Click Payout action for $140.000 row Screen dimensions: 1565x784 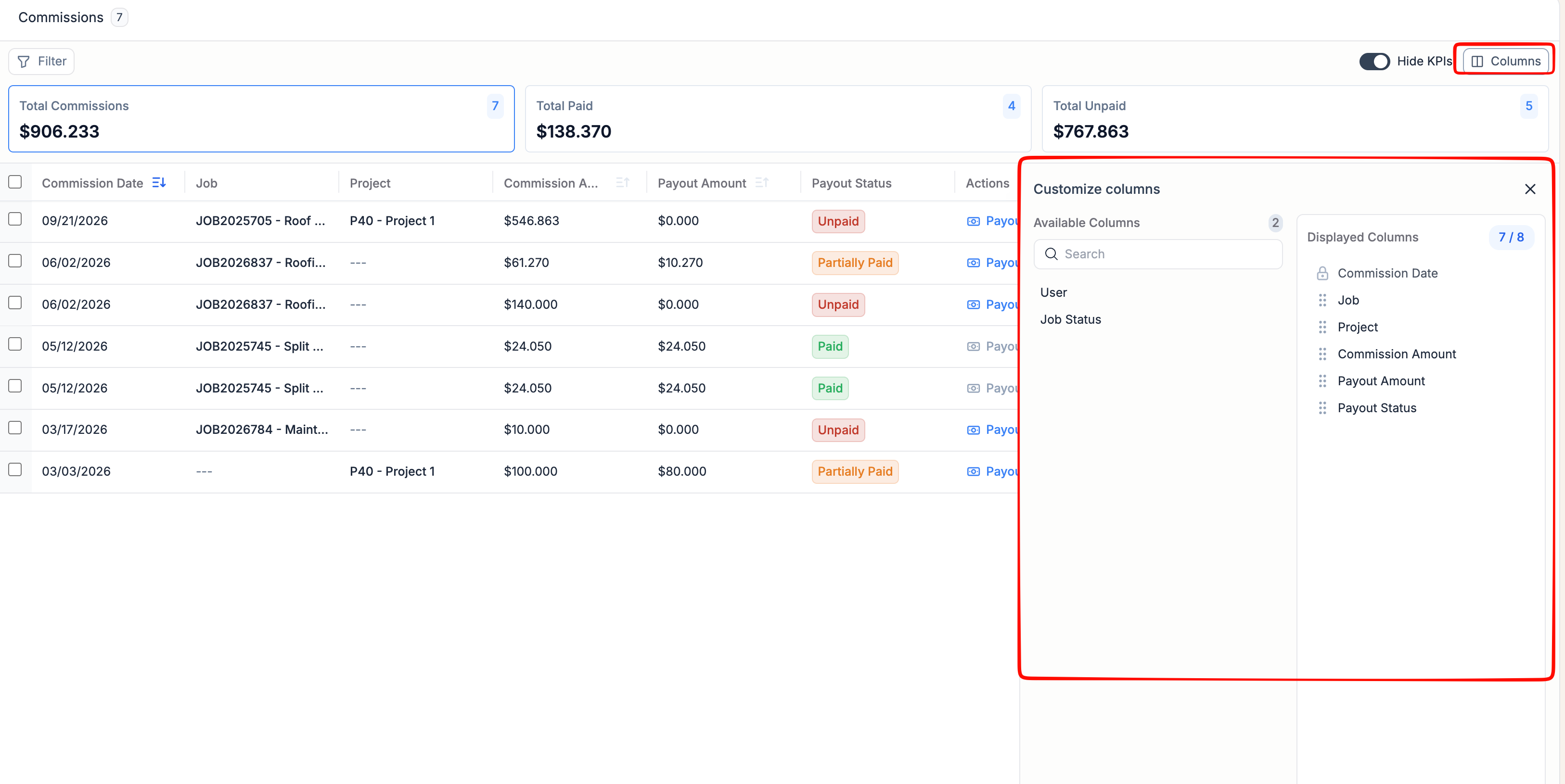pyautogui.click(x=993, y=305)
